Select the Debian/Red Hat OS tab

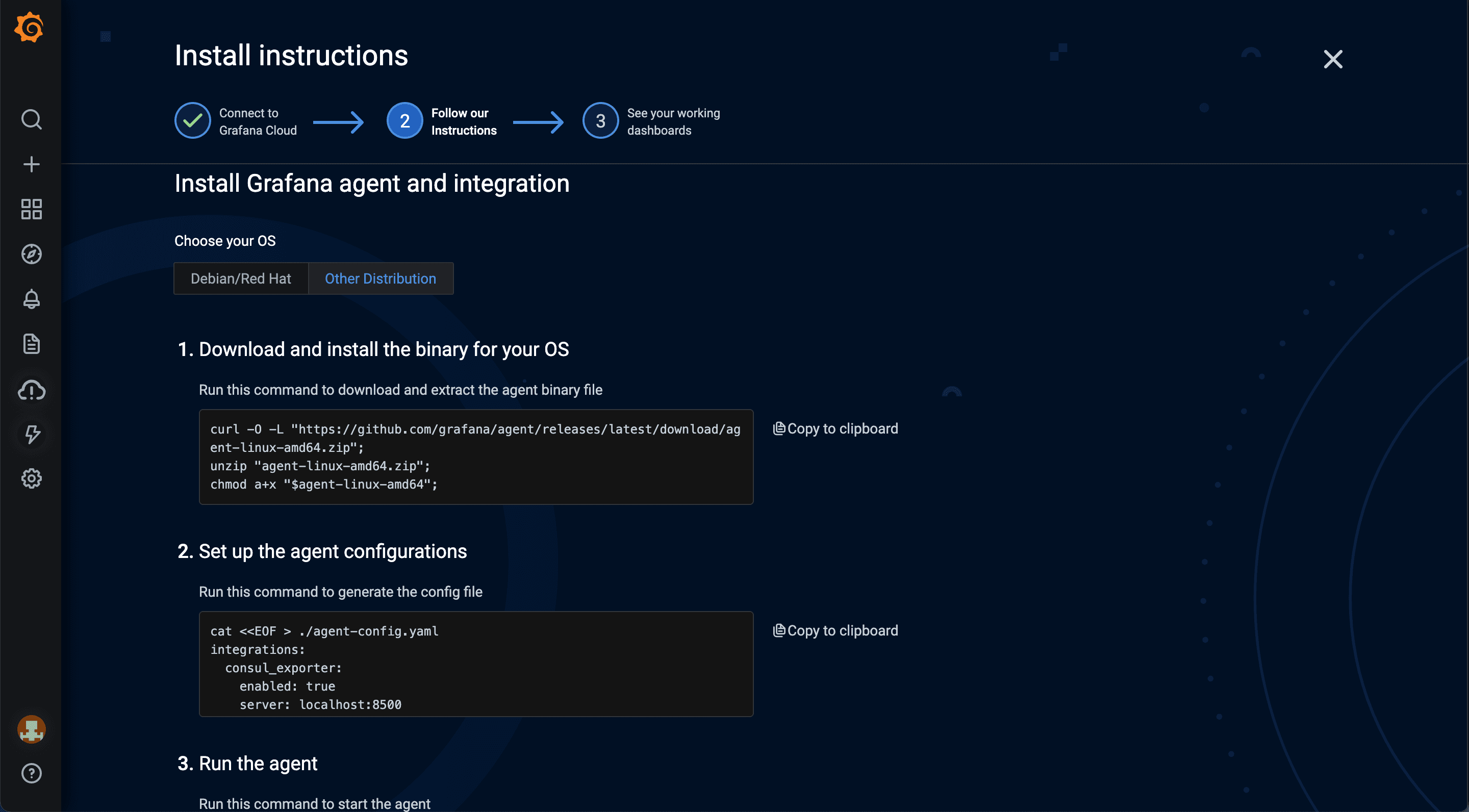(x=241, y=279)
